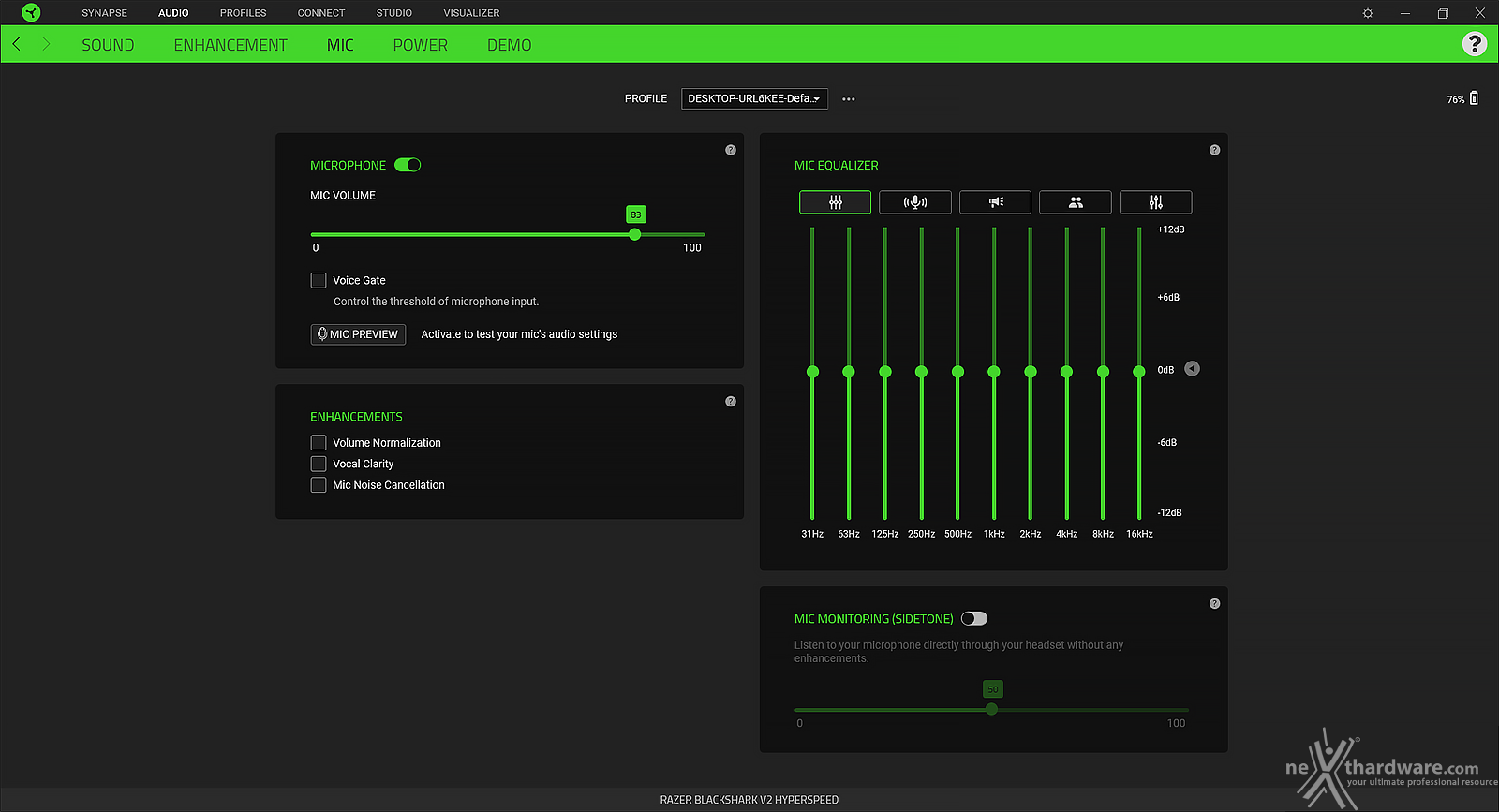Select the Mic subtab
1499x812 pixels.
pos(340,45)
